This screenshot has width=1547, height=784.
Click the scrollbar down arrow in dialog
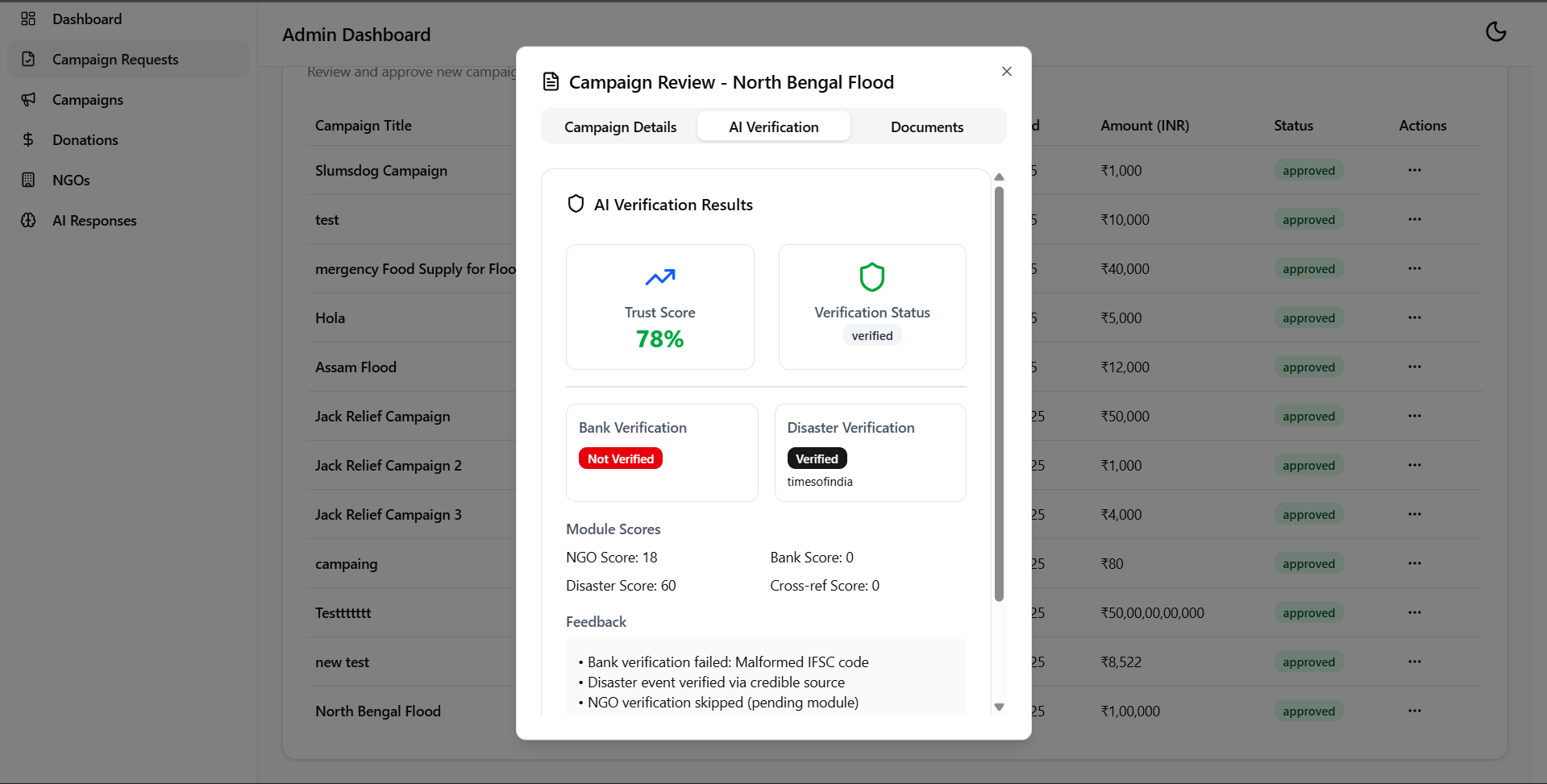[999, 707]
